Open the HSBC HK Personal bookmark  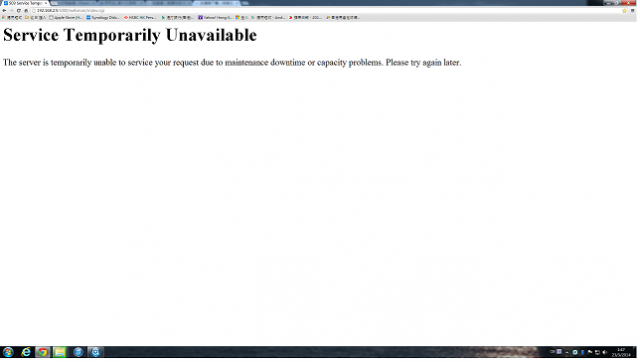[x=140, y=18]
